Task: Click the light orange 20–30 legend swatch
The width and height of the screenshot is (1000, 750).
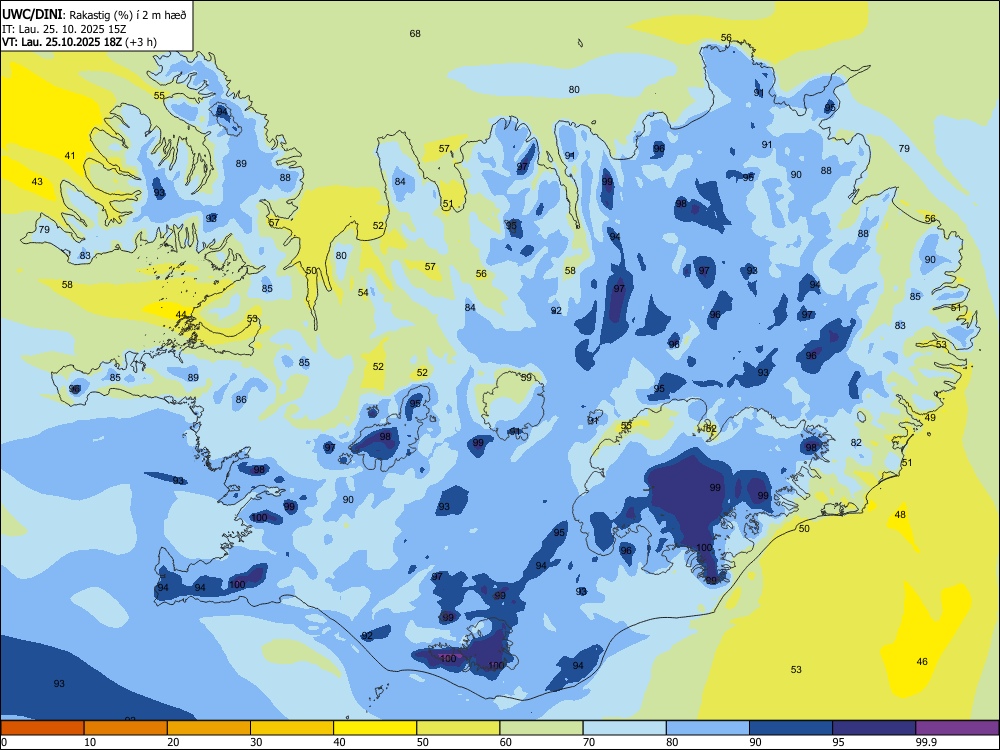Action: pyautogui.click(x=209, y=728)
